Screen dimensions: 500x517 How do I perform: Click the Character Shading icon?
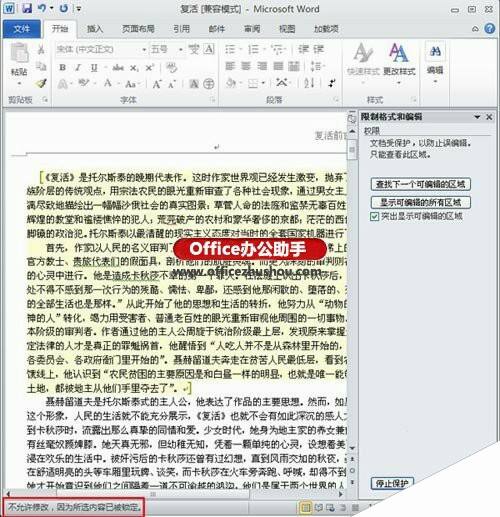(x=194, y=84)
